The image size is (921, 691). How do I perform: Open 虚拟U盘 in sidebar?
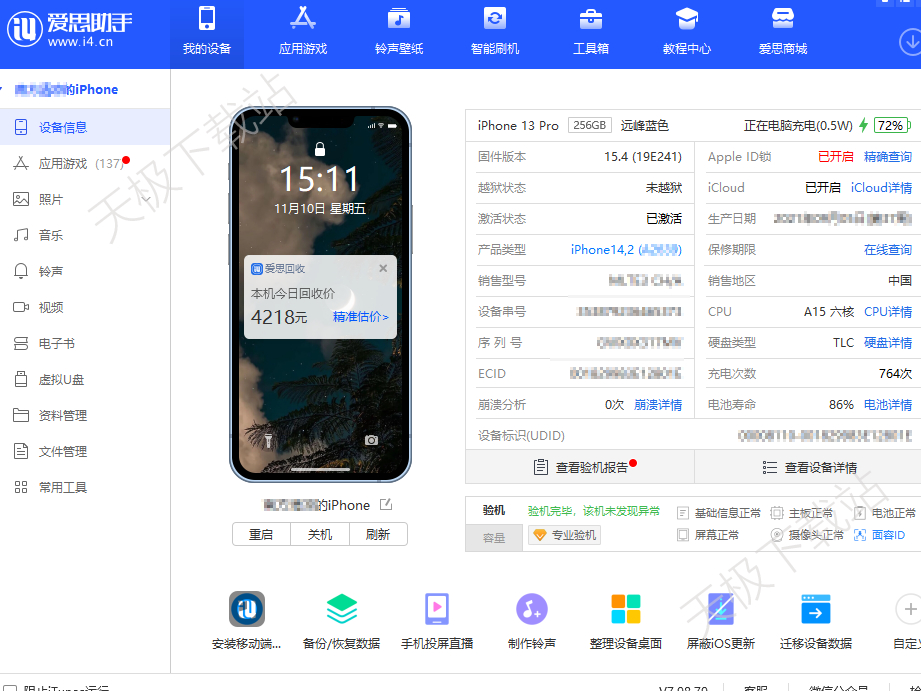coord(85,379)
